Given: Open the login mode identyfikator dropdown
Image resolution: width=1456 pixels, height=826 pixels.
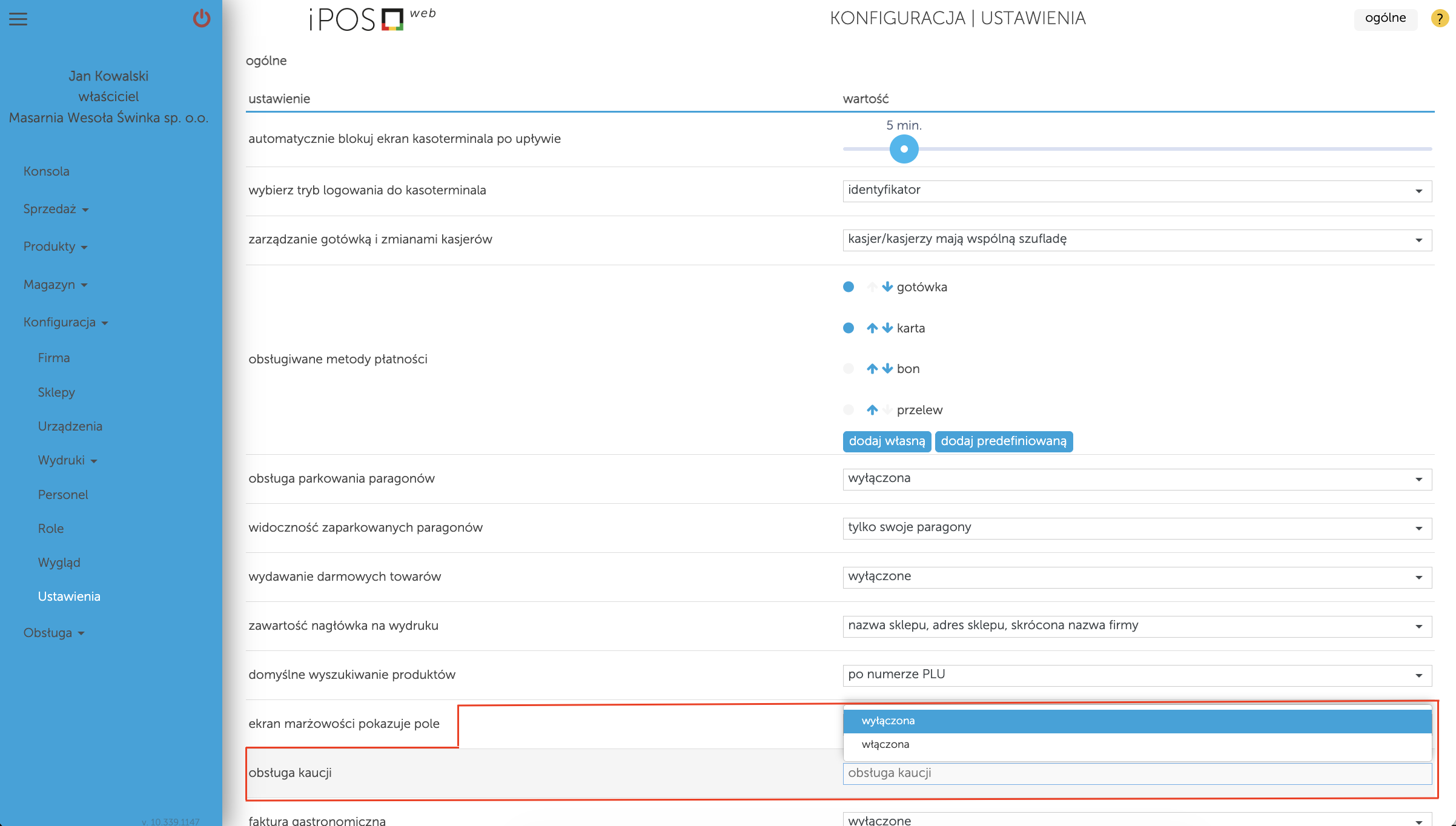Looking at the screenshot, I should pos(1137,191).
